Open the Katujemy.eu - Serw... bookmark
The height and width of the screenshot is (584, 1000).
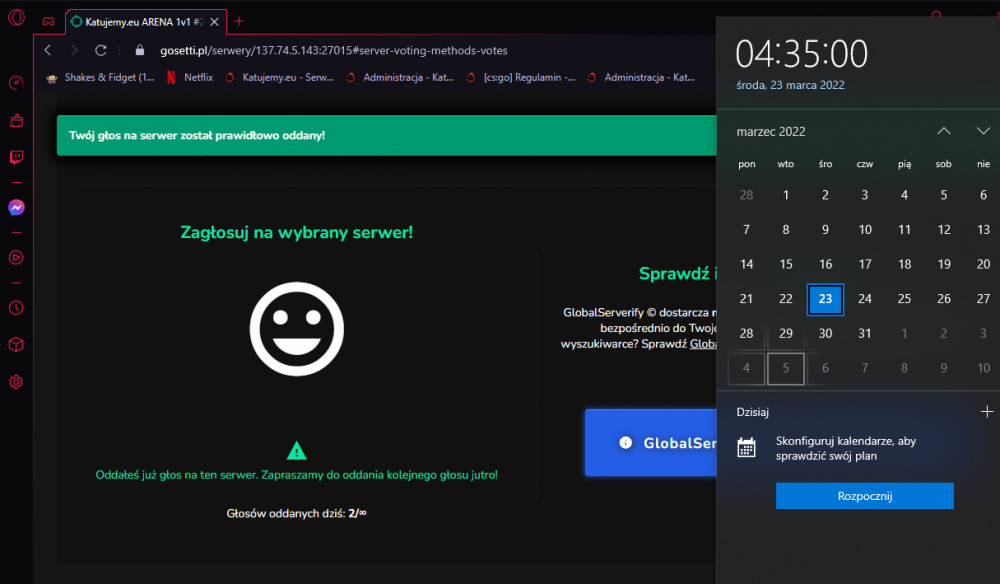[x=280, y=77]
